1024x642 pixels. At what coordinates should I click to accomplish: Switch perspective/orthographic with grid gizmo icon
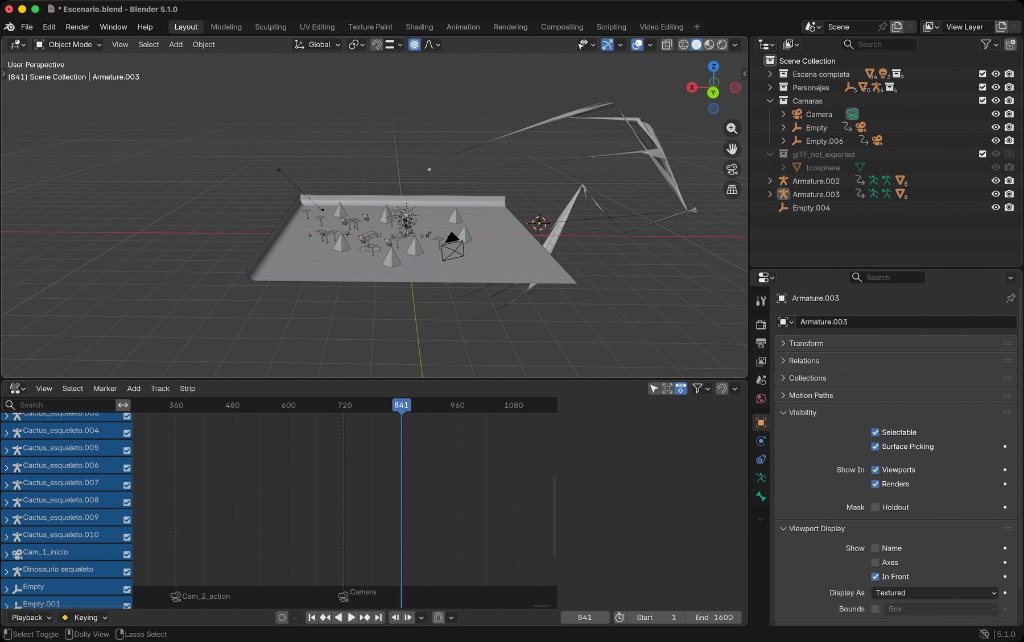tap(732, 189)
